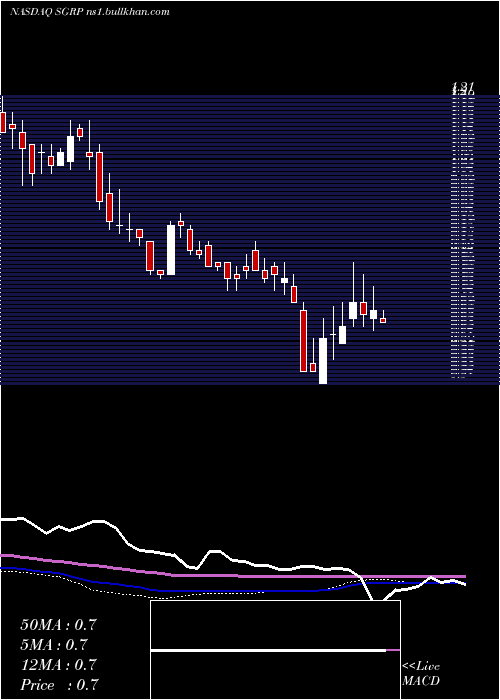Click the Price : 0.7 value
The image size is (500, 700).
(59, 685)
